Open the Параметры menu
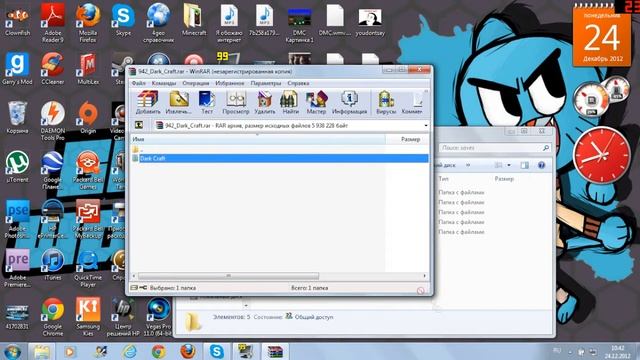This screenshot has width=640, height=360. click(x=266, y=83)
